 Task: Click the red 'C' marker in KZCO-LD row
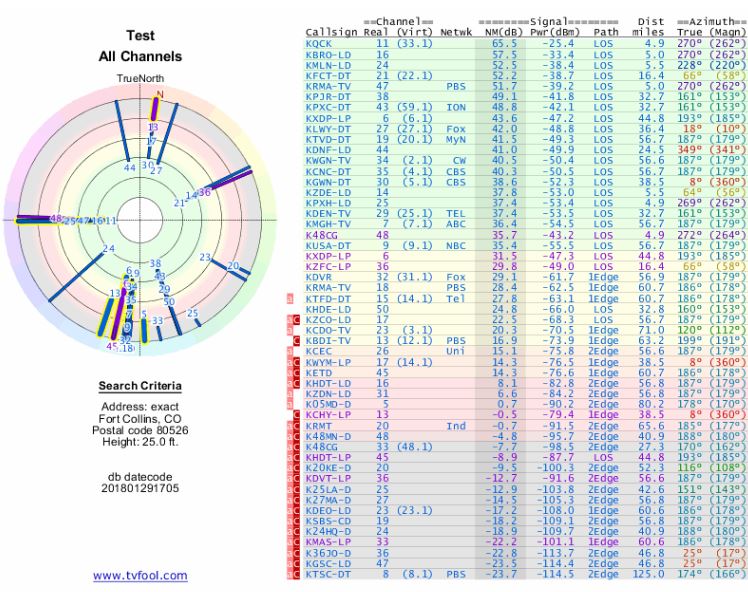click(296, 318)
